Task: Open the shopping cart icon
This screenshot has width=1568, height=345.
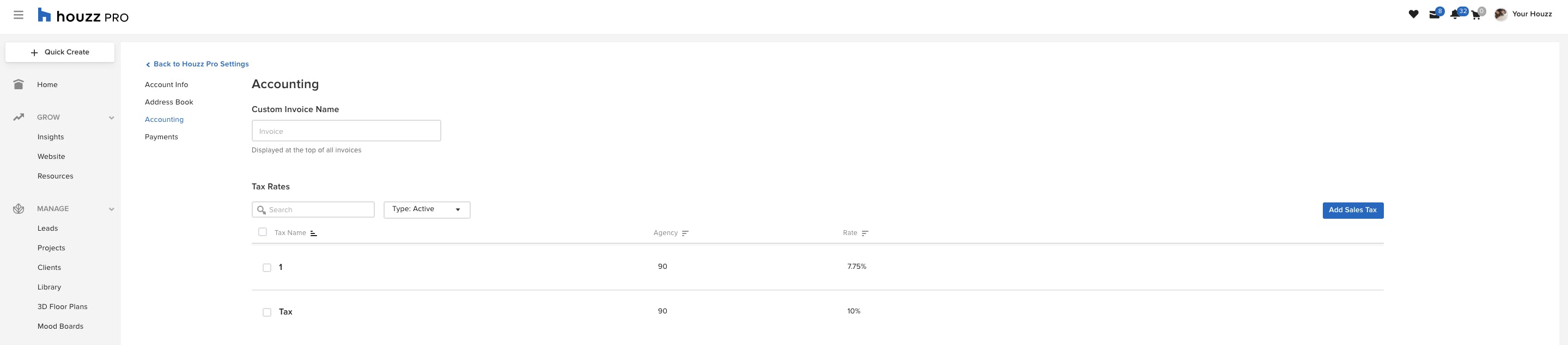Action: 1475,14
